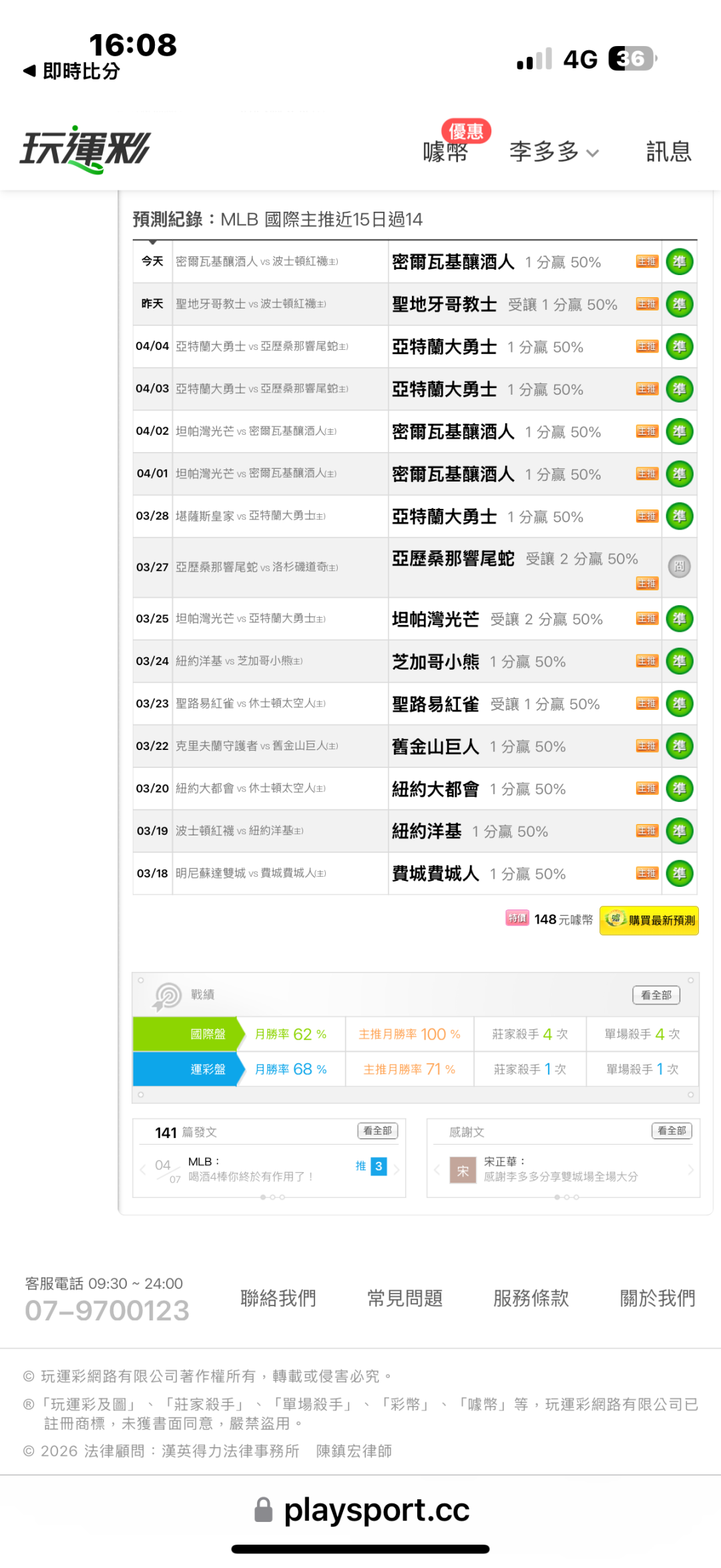Screen dimensions: 721x1568
Task: Click green 準 badge in 04/03 row
Action: (680, 389)
